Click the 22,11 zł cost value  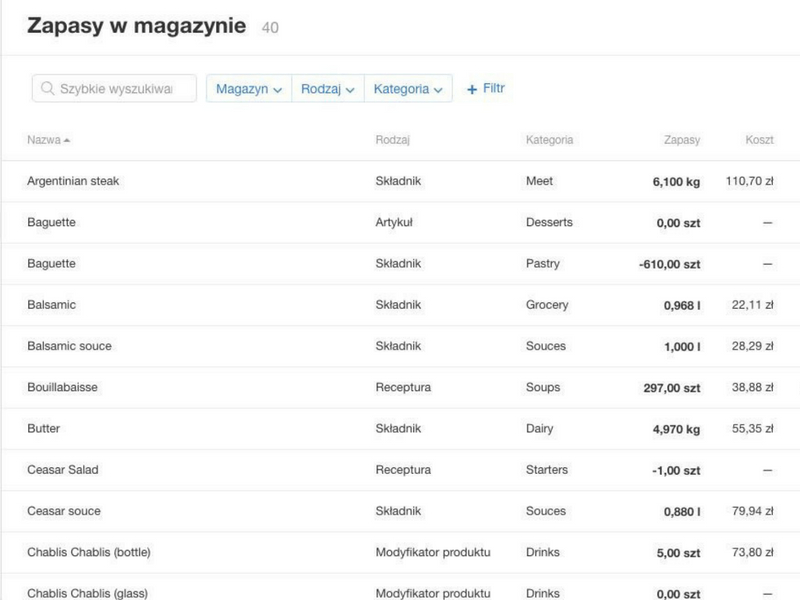pos(753,305)
